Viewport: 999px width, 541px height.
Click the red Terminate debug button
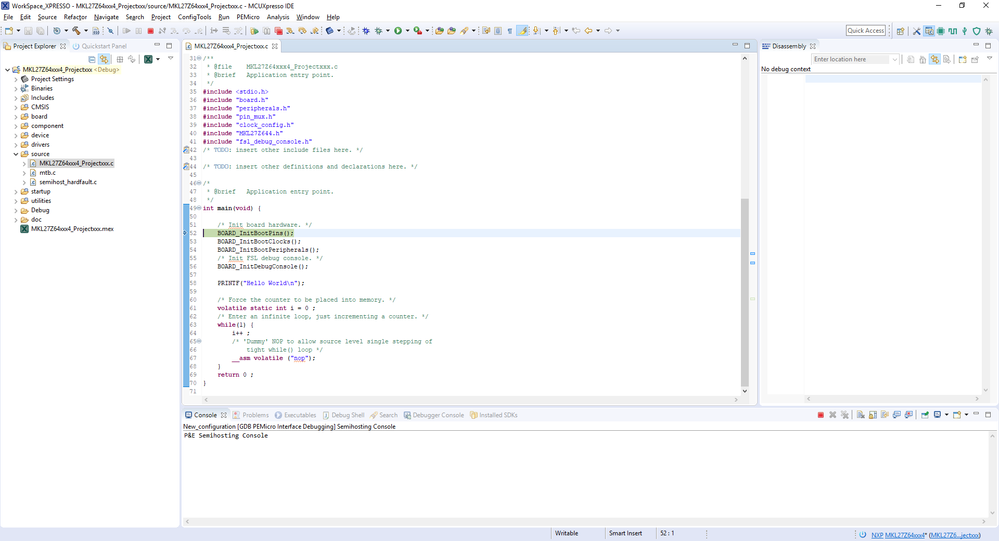tap(150, 31)
